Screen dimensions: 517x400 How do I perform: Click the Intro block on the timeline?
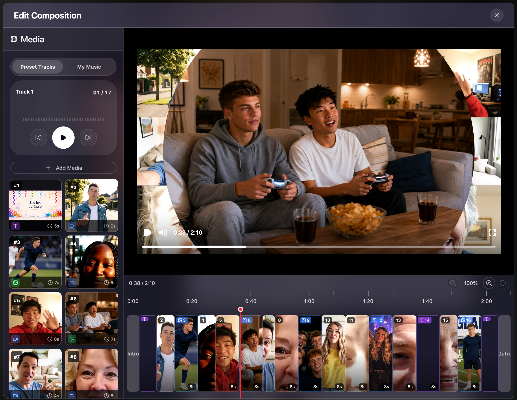[133, 353]
